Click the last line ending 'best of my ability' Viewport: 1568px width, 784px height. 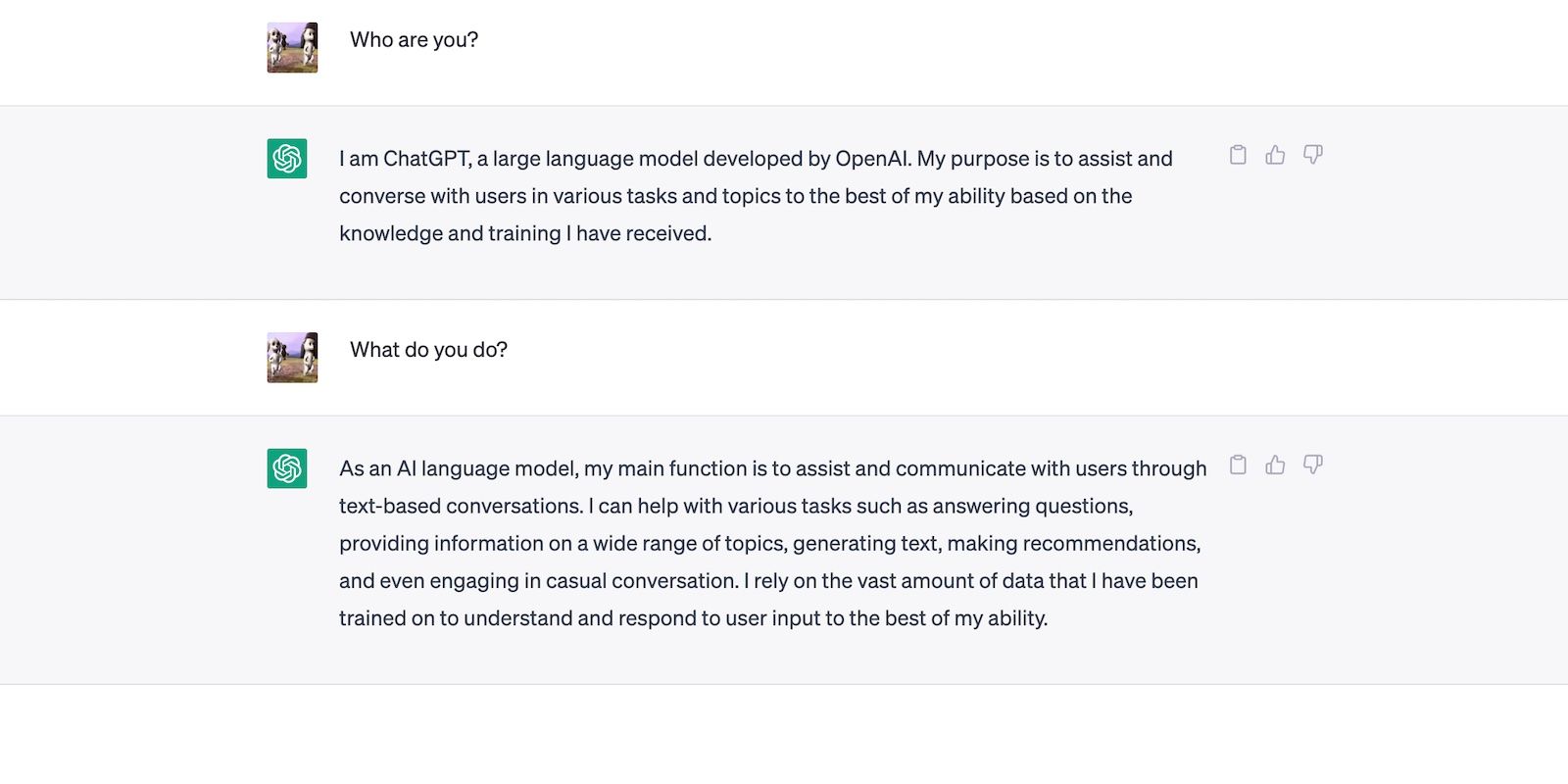click(693, 618)
